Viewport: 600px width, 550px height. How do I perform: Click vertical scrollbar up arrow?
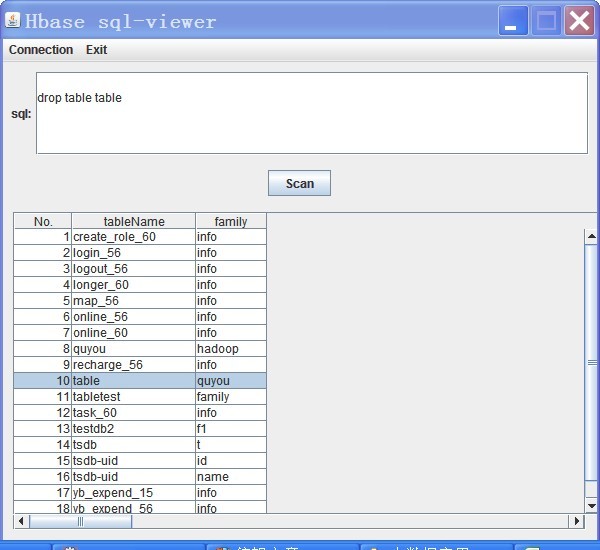tap(592, 236)
